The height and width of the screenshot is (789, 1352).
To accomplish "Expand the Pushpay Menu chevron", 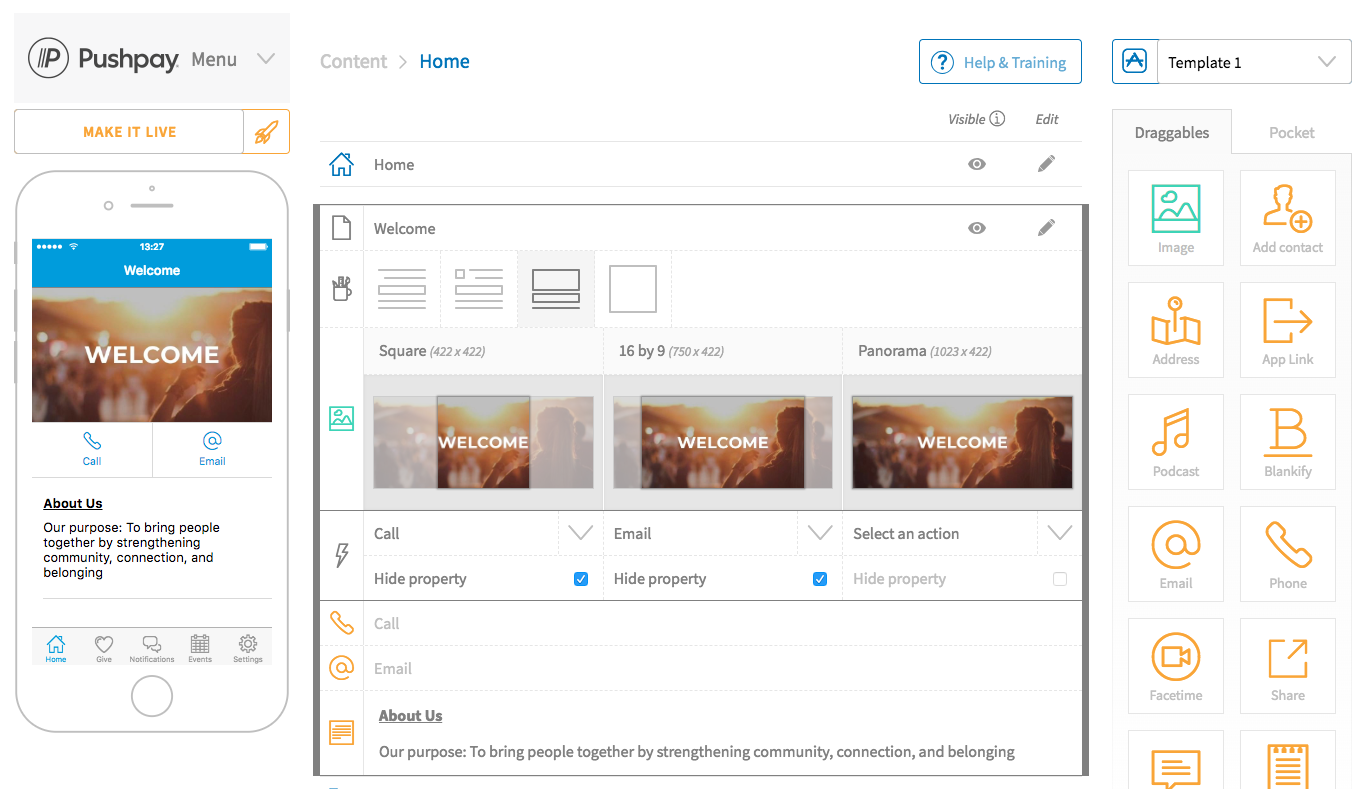I will [265, 59].
